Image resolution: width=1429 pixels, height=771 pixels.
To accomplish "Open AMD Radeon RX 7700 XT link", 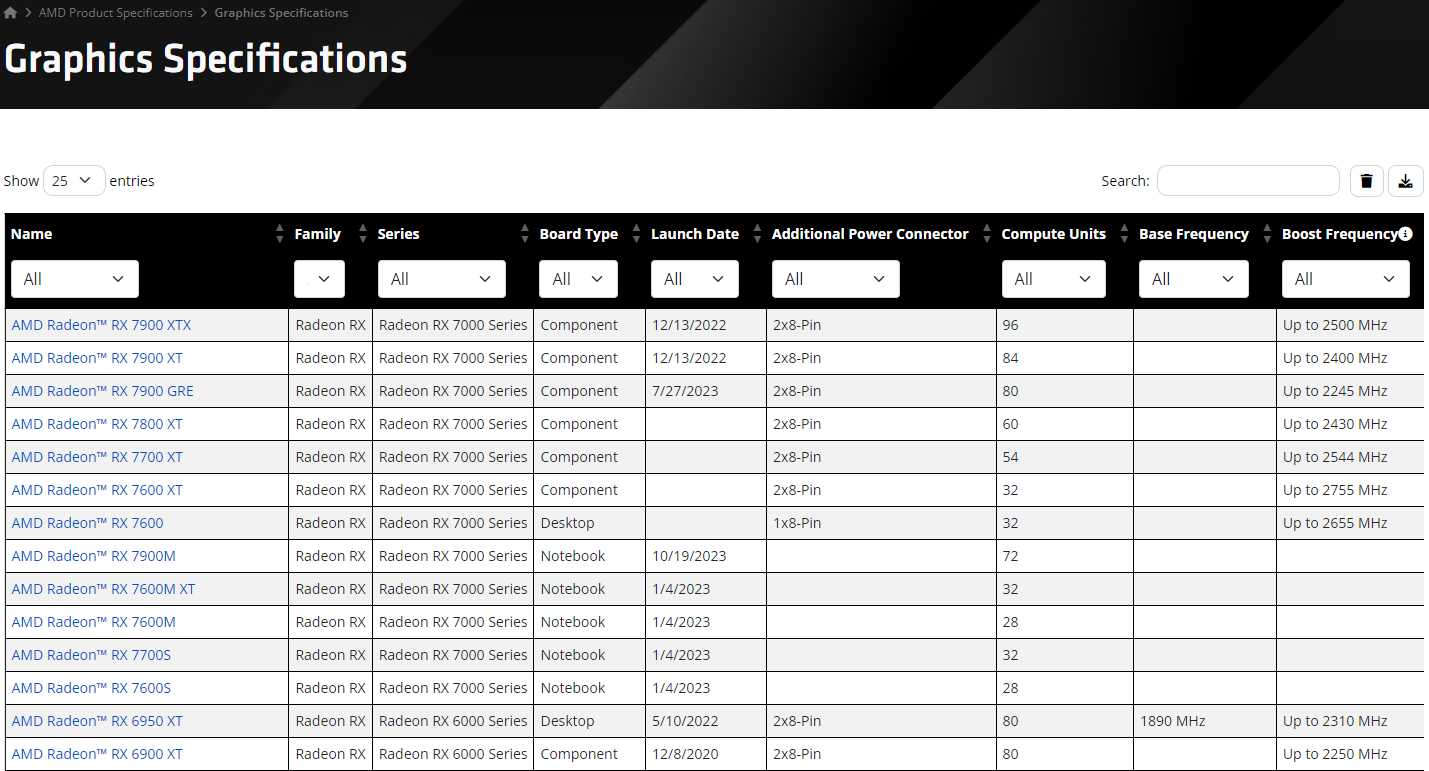I will pos(97,457).
